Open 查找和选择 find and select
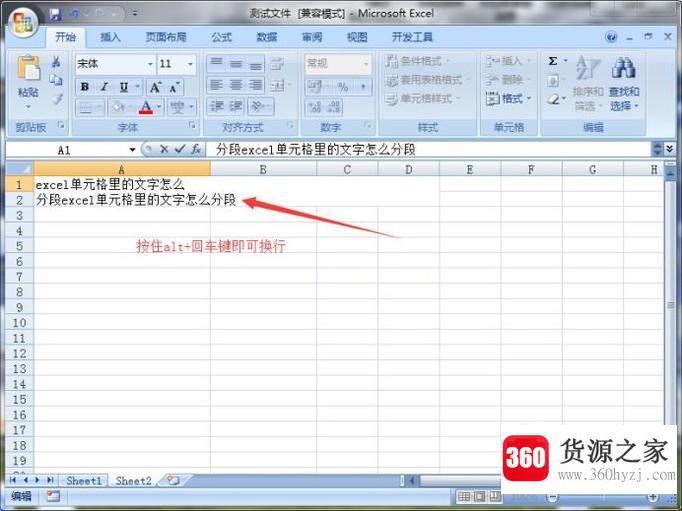Viewport: 682px width, 511px height. click(x=624, y=83)
